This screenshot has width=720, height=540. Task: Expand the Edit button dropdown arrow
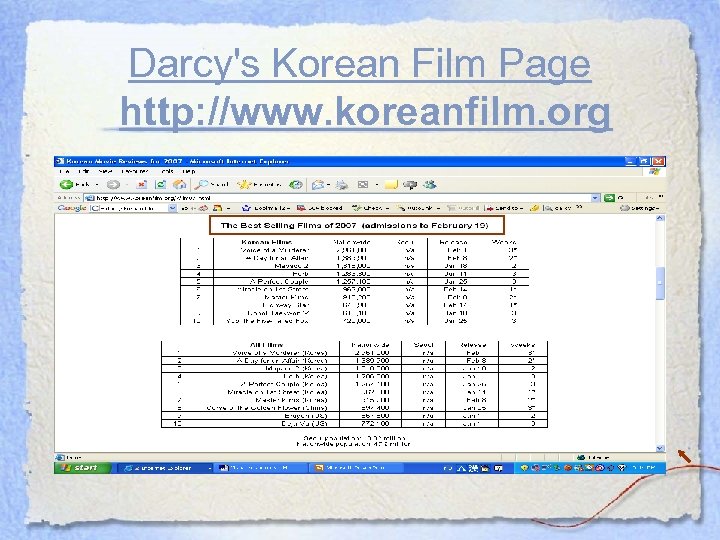click(x=377, y=185)
